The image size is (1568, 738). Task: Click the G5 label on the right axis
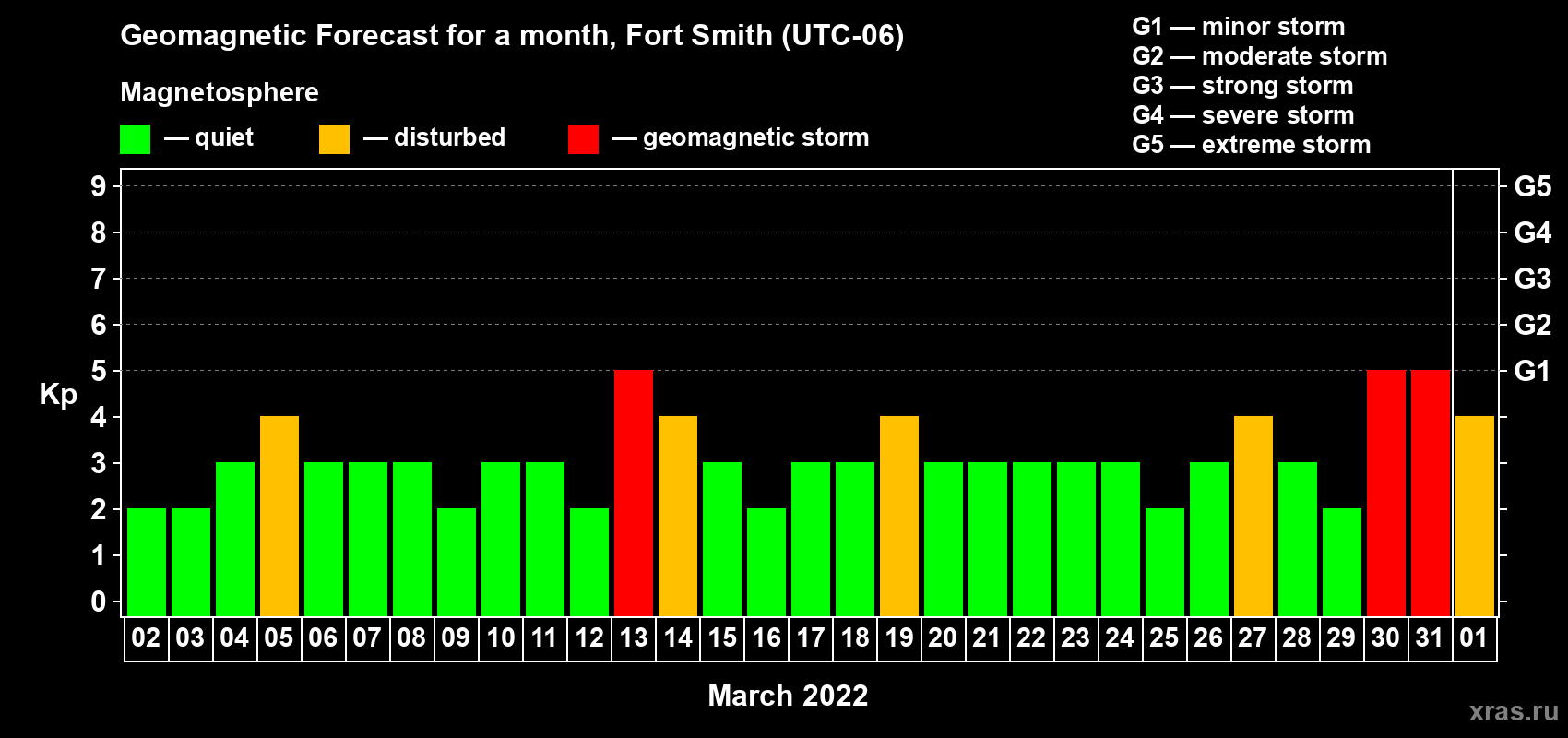(x=1532, y=186)
